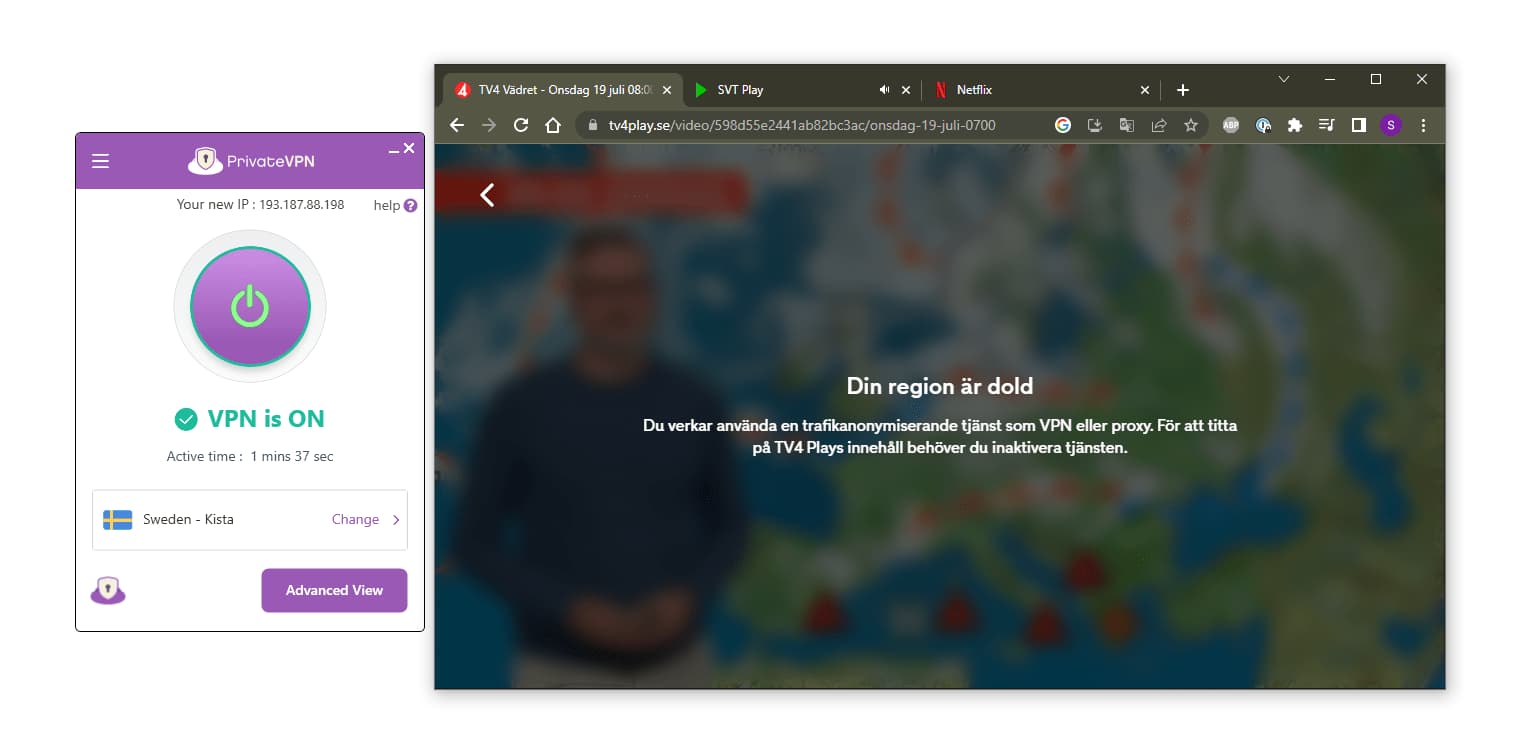The height and width of the screenshot is (755, 1520).
Task: Minimize the PrivateVPN window
Action: (394, 150)
